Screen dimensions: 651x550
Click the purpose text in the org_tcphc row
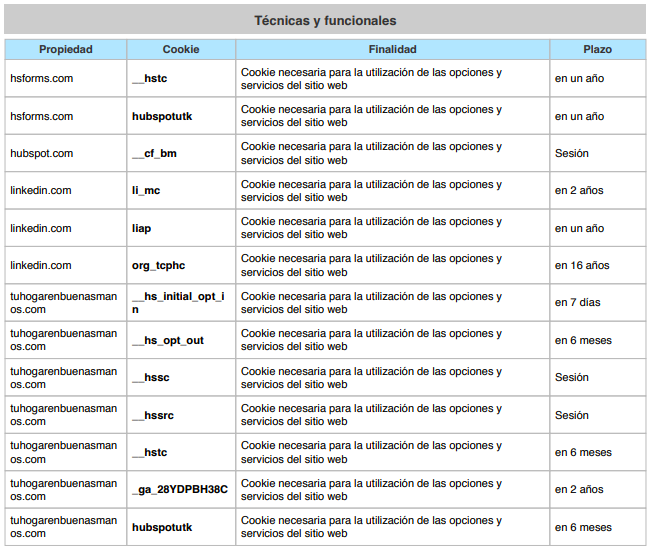click(371, 265)
